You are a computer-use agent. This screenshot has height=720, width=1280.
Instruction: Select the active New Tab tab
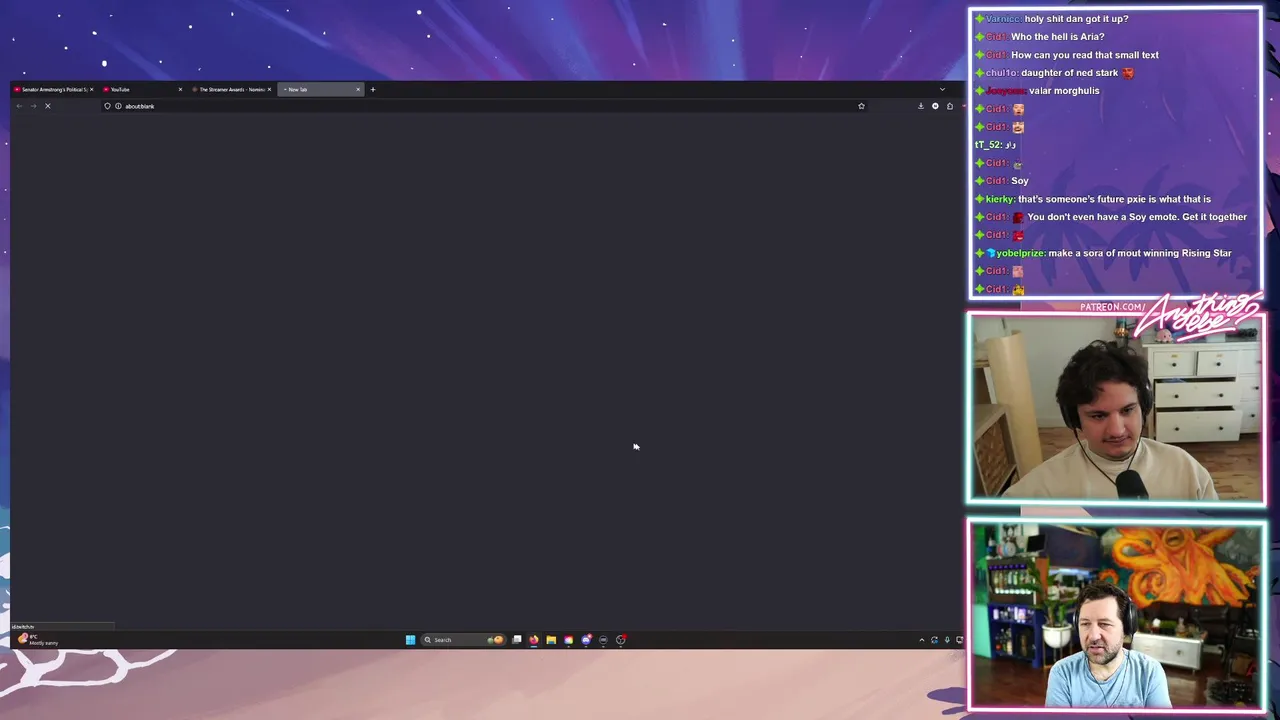pyautogui.click(x=318, y=89)
